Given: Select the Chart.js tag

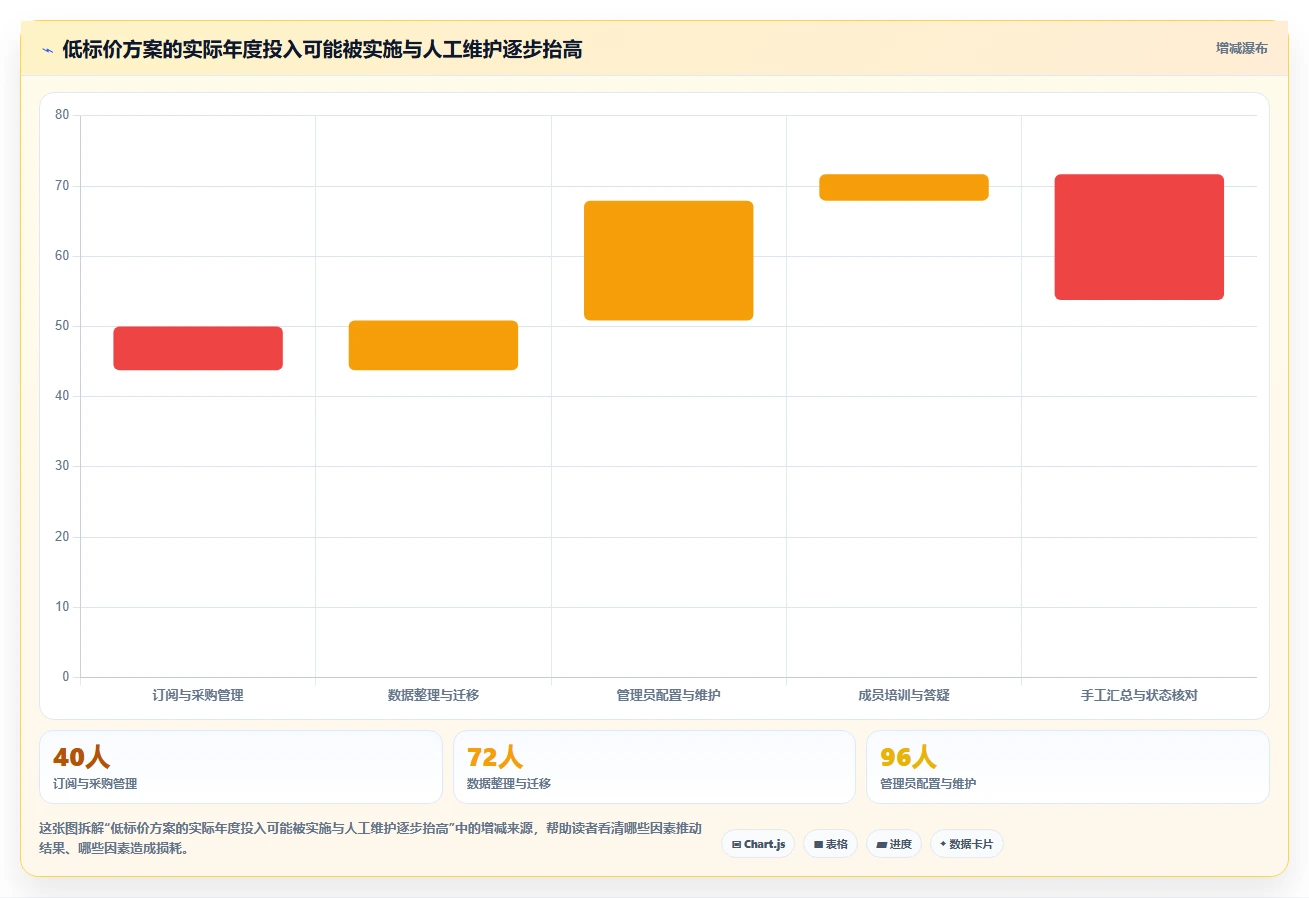Looking at the screenshot, I should [758, 844].
